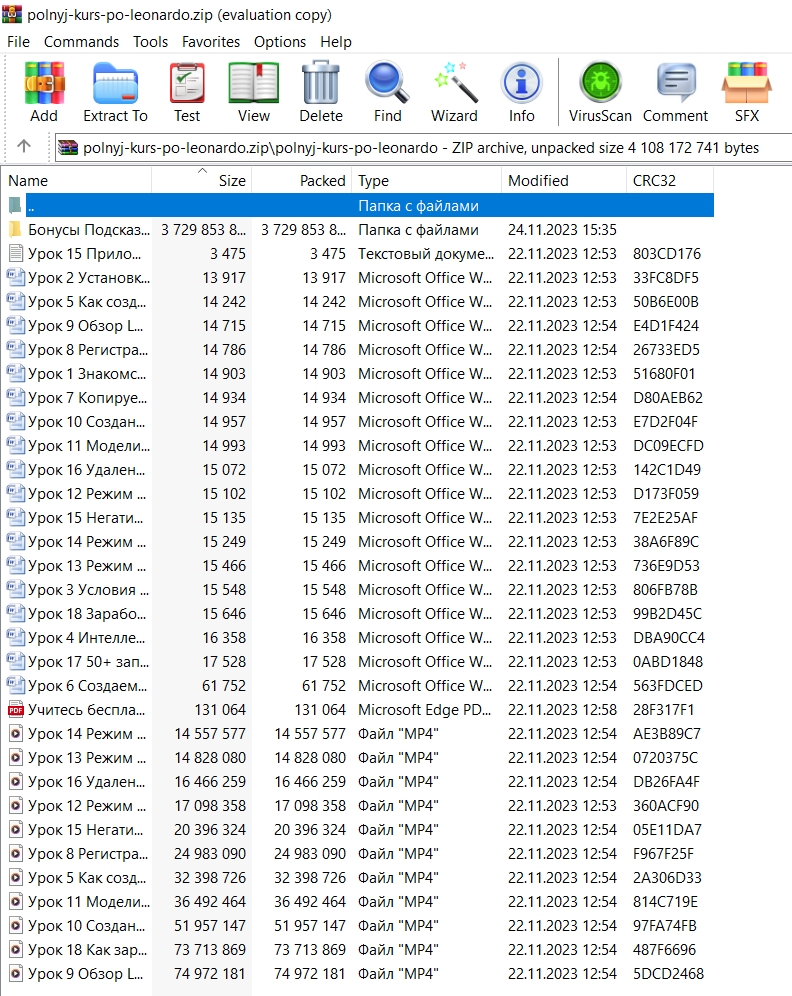Go up one folder with arrow
The image size is (792, 996).
click(24, 147)
